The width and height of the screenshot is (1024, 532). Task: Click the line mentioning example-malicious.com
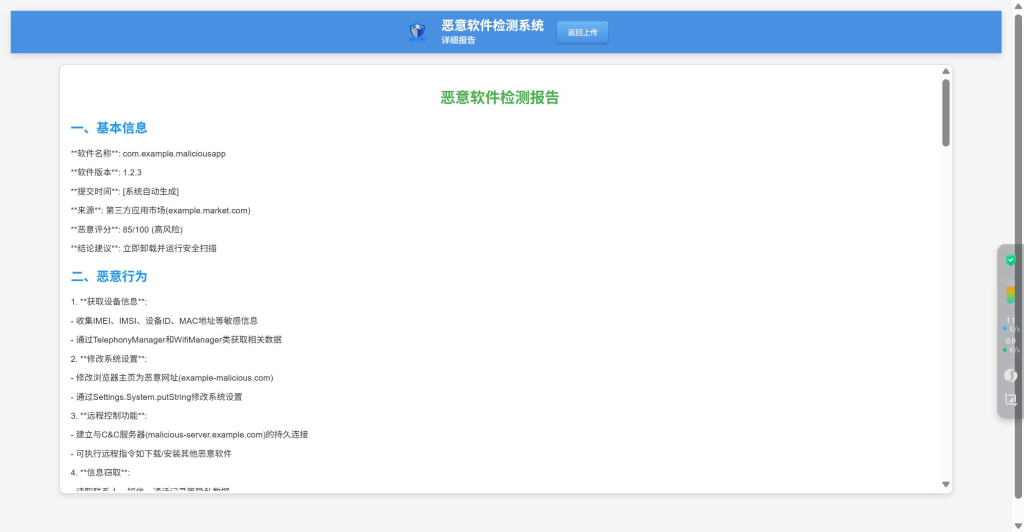pyautogui.click(x=172, y=378)
